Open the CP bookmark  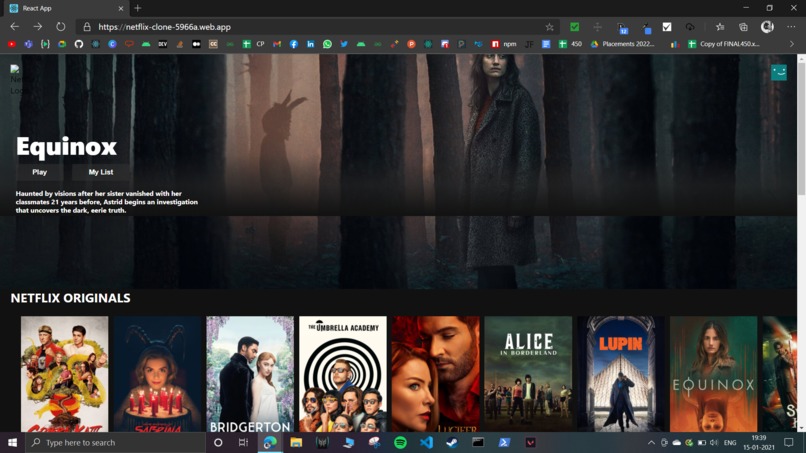tap(254, 44)
